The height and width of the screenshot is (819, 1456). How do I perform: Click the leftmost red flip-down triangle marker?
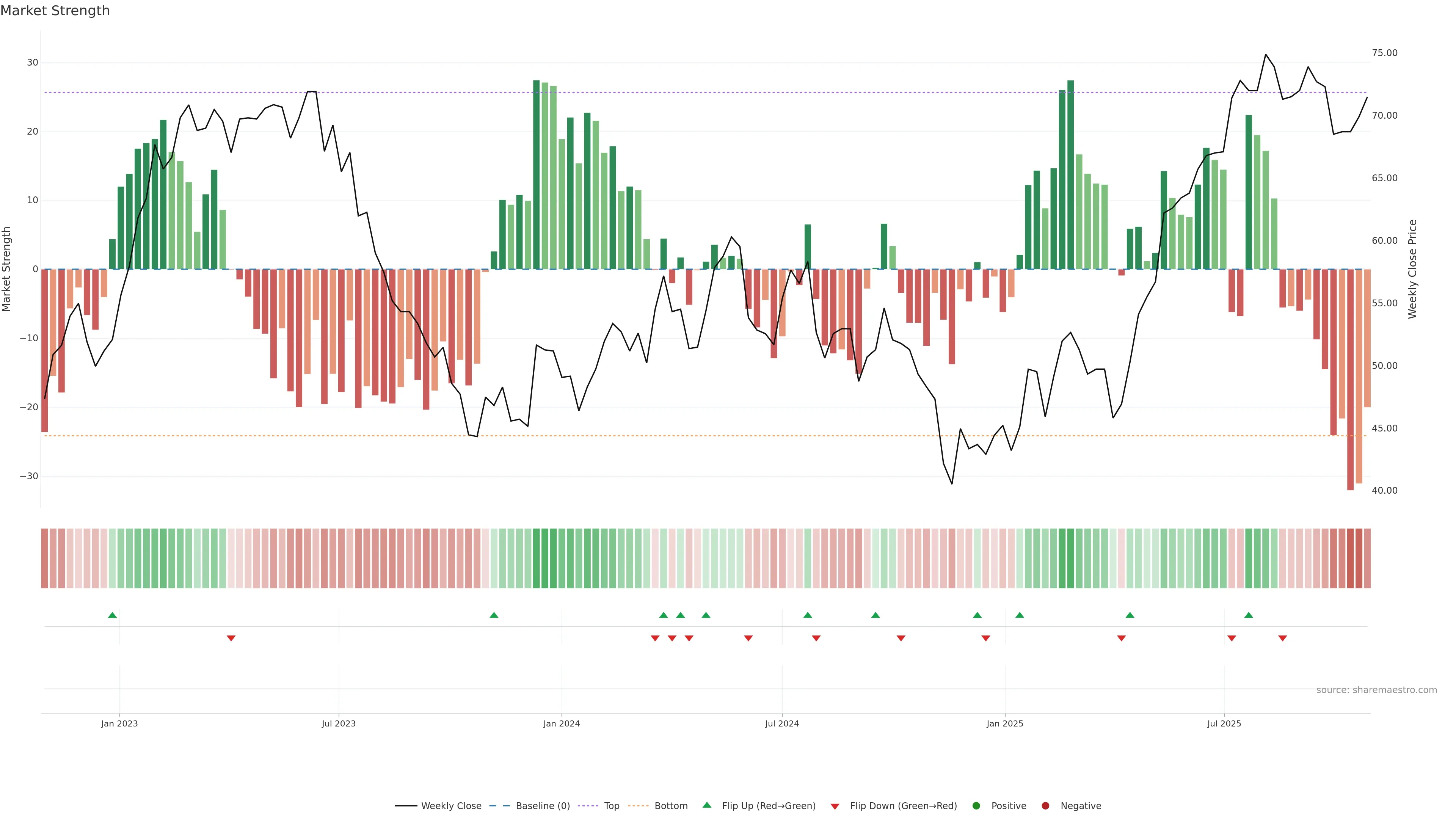(x=231, y=638)
